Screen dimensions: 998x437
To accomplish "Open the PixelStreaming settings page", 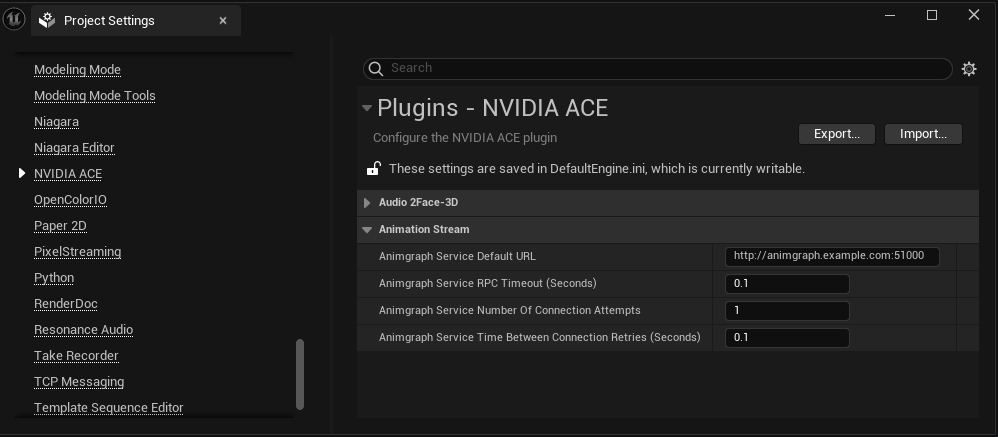I will click(x=77, y=252).
